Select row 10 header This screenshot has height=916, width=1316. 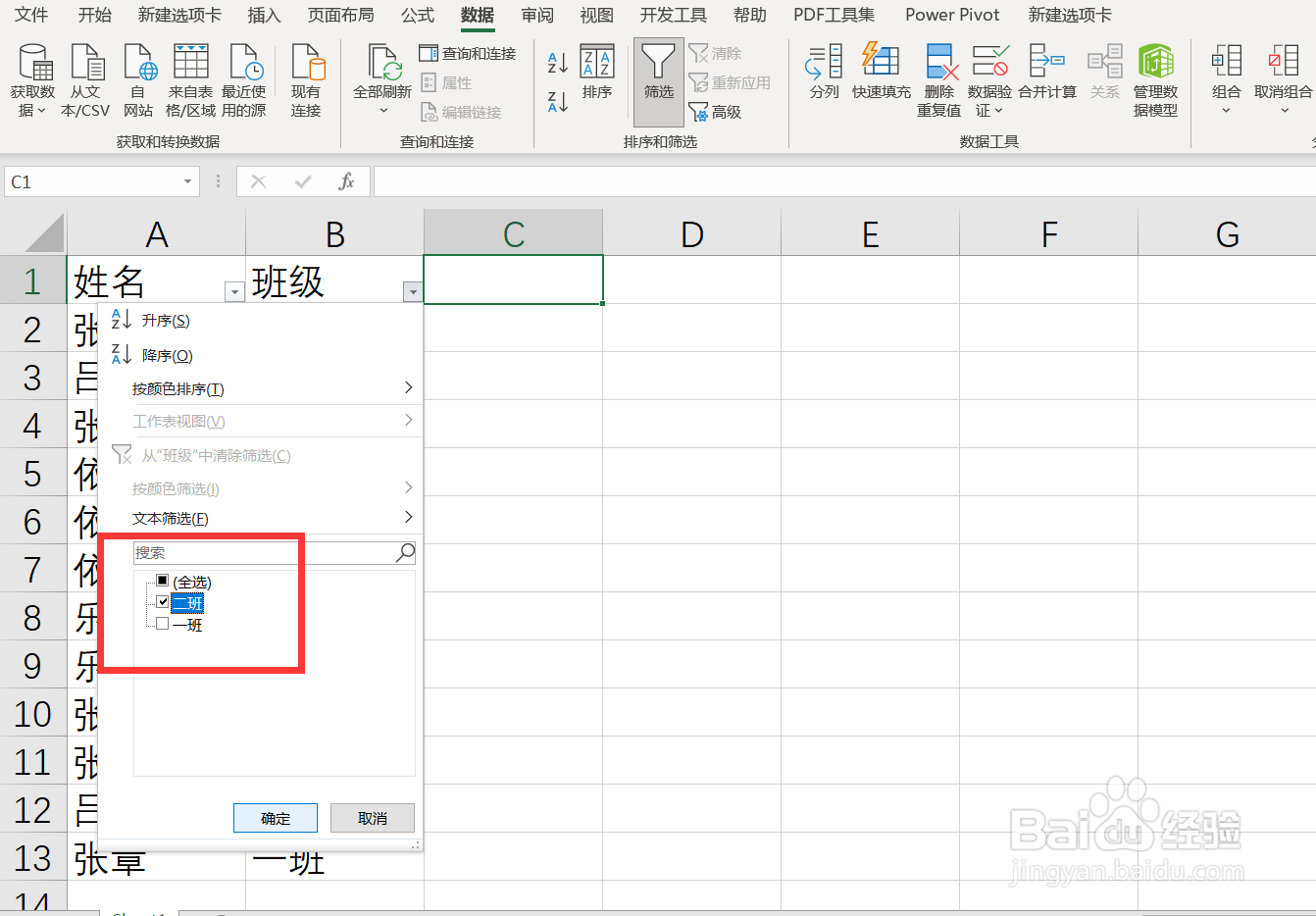point(32,714)
